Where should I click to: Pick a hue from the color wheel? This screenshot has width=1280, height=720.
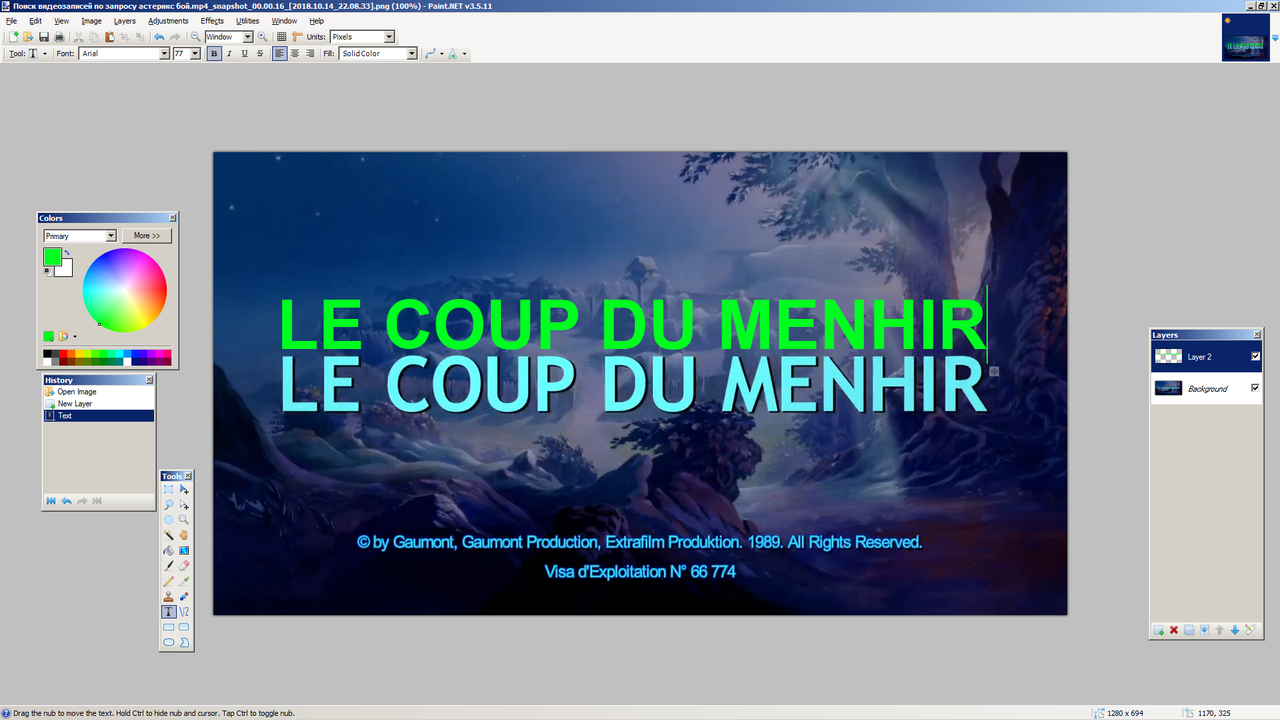click(124, 289)
